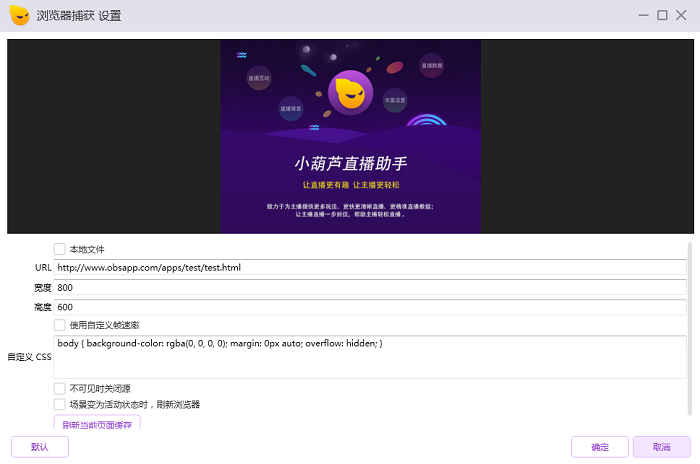Image resolution: width=700 pixels, height=464 pixels.
Task: Check the 不可见时关闭源 option
Action: pos(59,388)
